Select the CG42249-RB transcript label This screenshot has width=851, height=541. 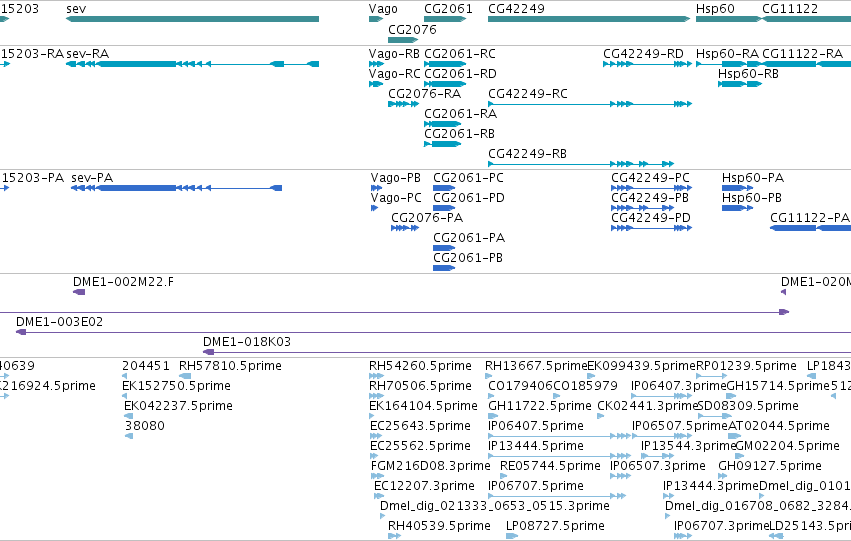click(x=527, y=154)
